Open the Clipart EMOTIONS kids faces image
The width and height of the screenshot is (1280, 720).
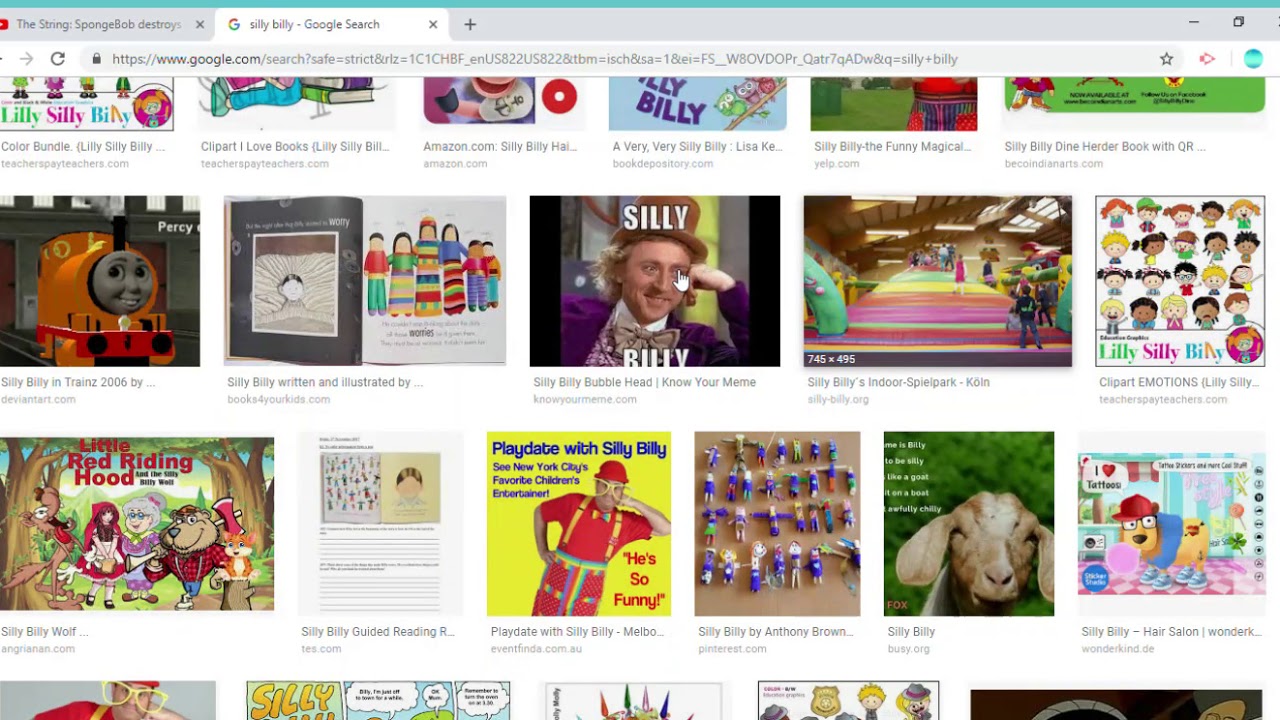tap(1180, 281)
